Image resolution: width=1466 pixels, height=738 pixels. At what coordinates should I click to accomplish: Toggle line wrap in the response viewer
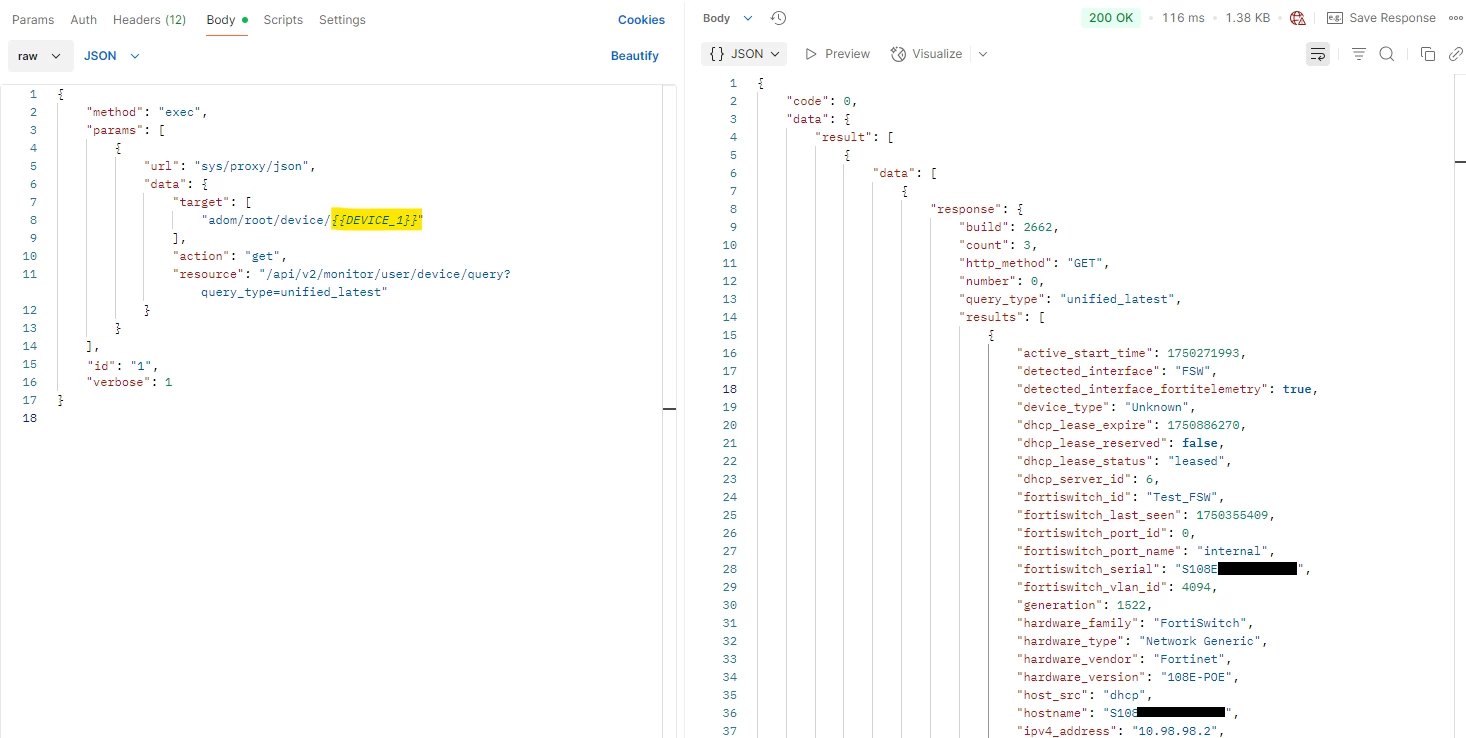click(x=1318, y=54)
